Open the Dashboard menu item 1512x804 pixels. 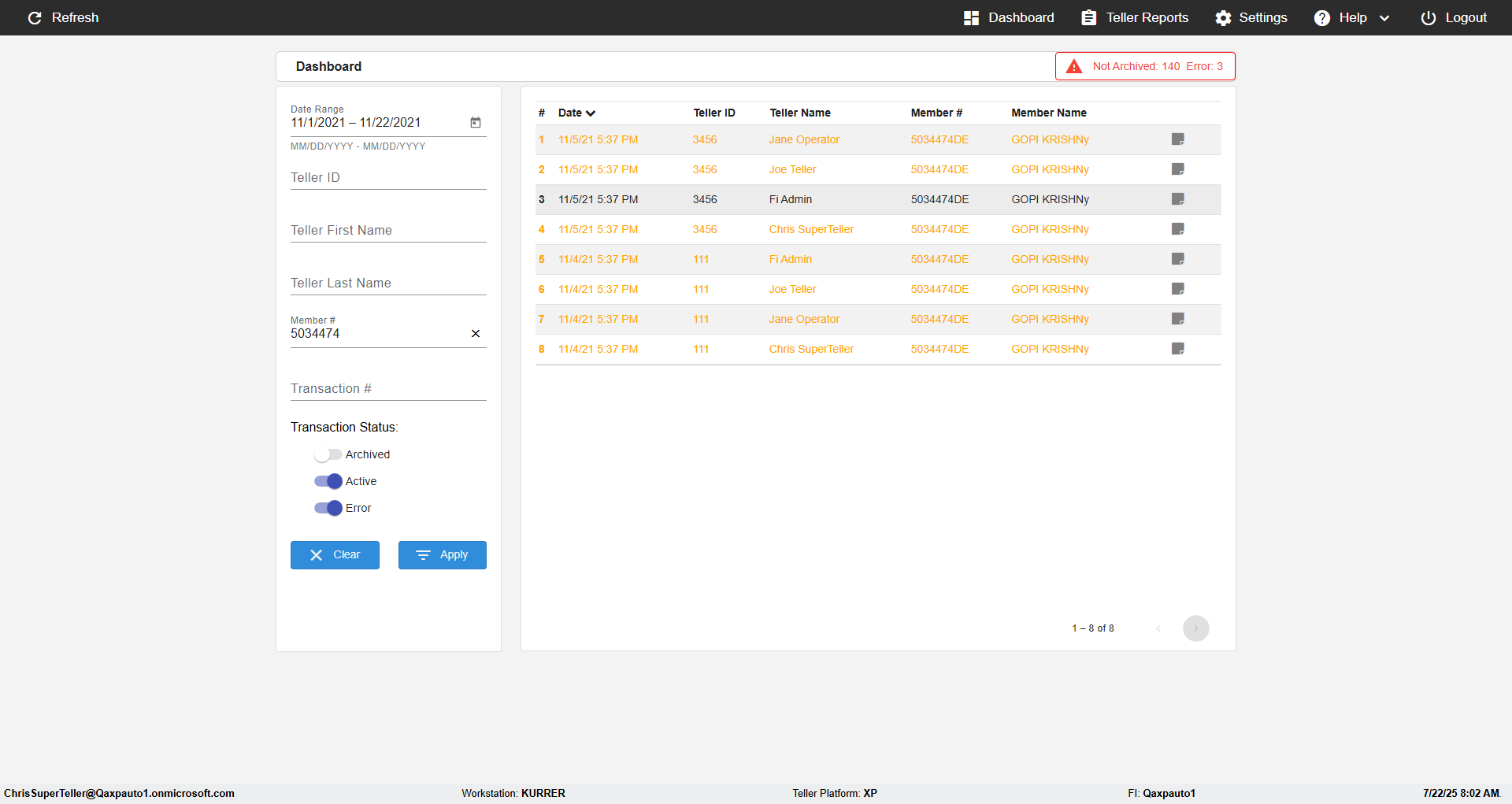[x=1009, y=17]
